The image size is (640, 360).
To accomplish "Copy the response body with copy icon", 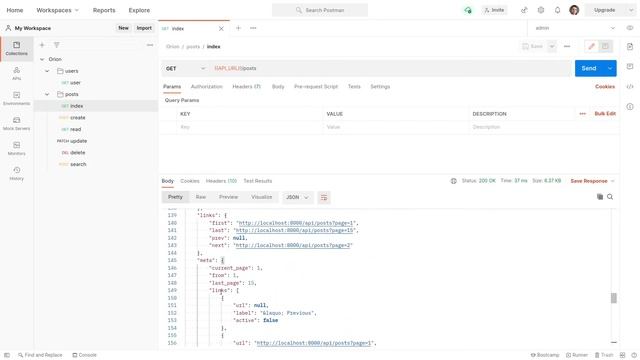I will pos(600,197).
